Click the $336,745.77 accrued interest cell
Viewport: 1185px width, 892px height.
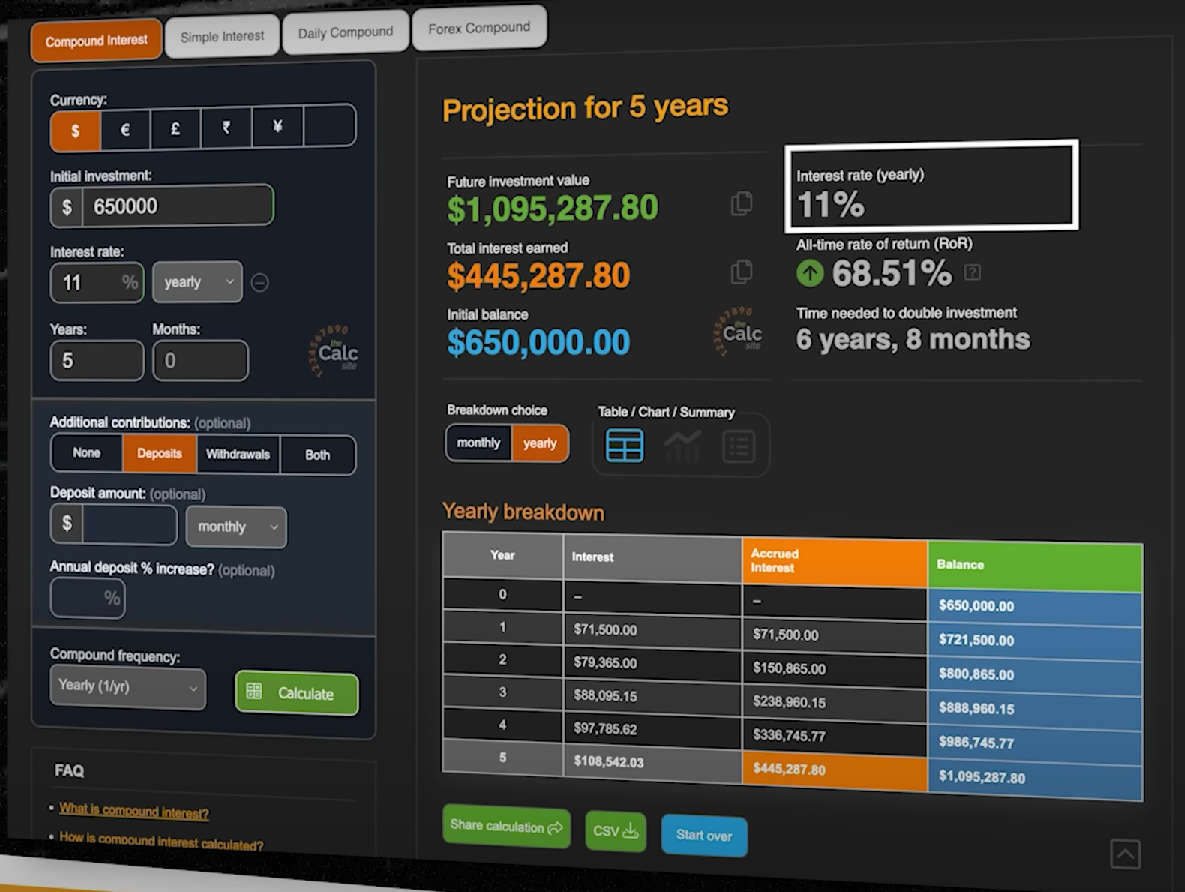coord(834,736)
